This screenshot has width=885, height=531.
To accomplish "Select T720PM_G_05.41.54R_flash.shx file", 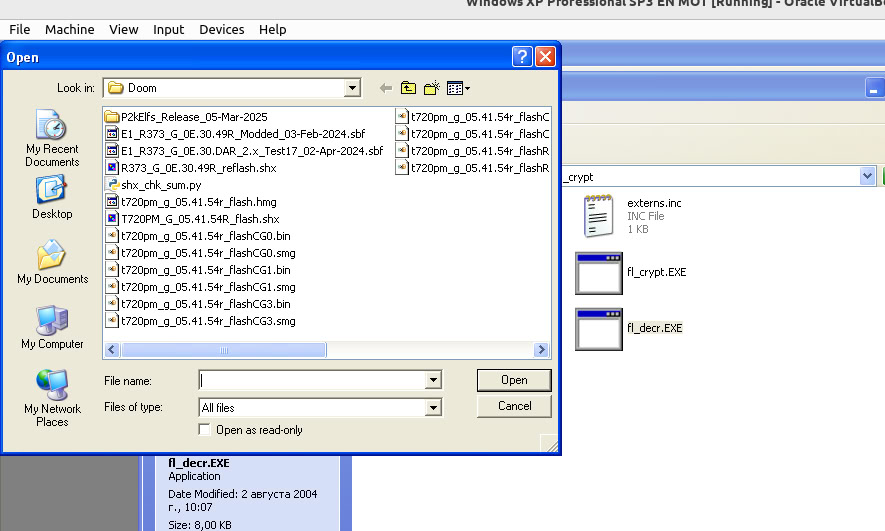I will click(192, 218).
